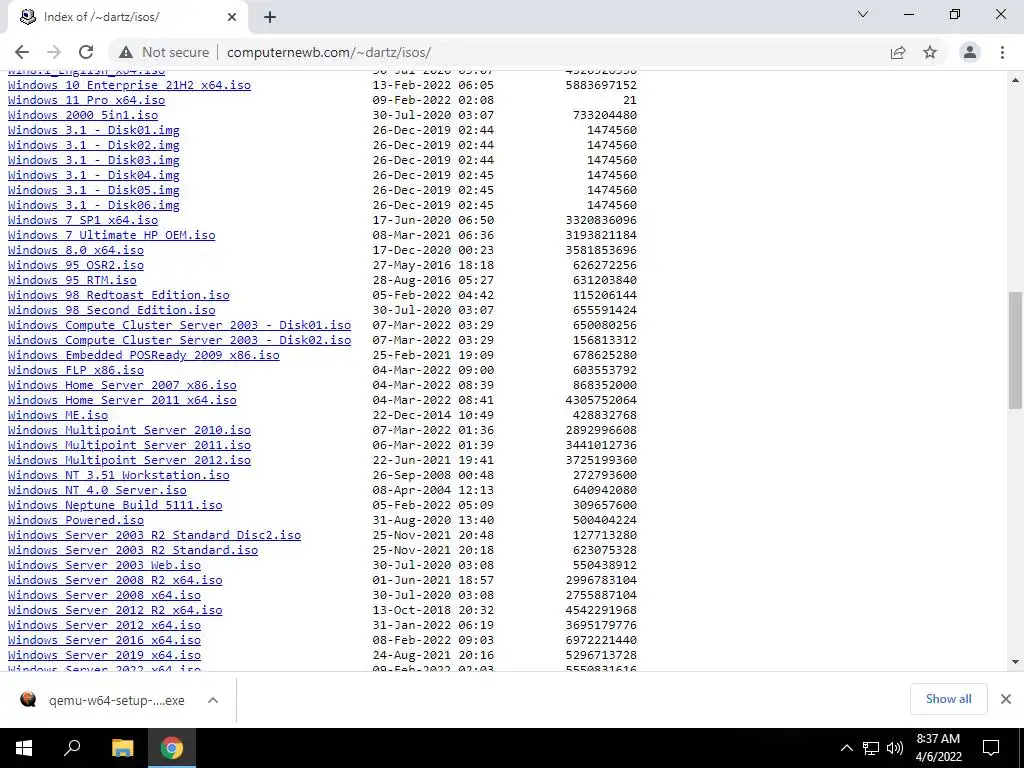Click the Forward navigation arrow
Image resolution: width=1024 pixels, height=768 pixels.
(x=54, y=52)
